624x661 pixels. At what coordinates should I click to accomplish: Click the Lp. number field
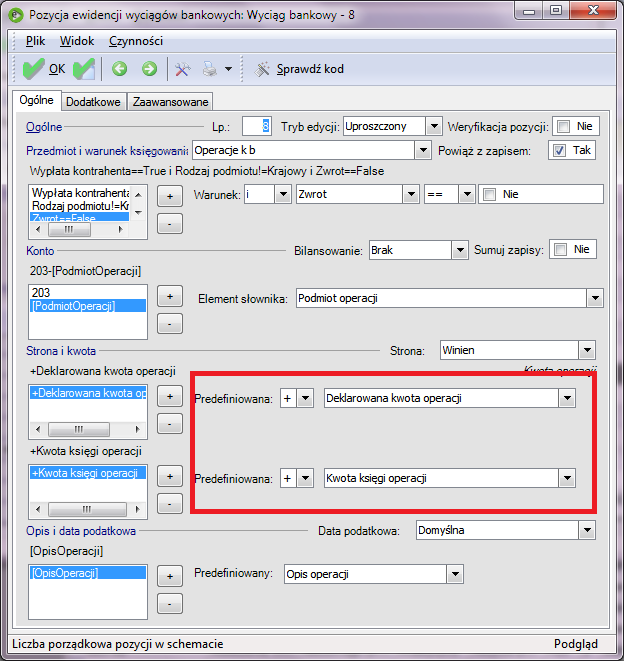point(256,126)
